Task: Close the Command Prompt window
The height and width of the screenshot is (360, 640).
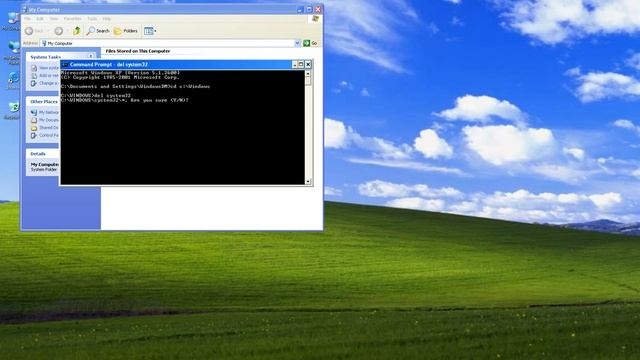Action: pos(308,64)
